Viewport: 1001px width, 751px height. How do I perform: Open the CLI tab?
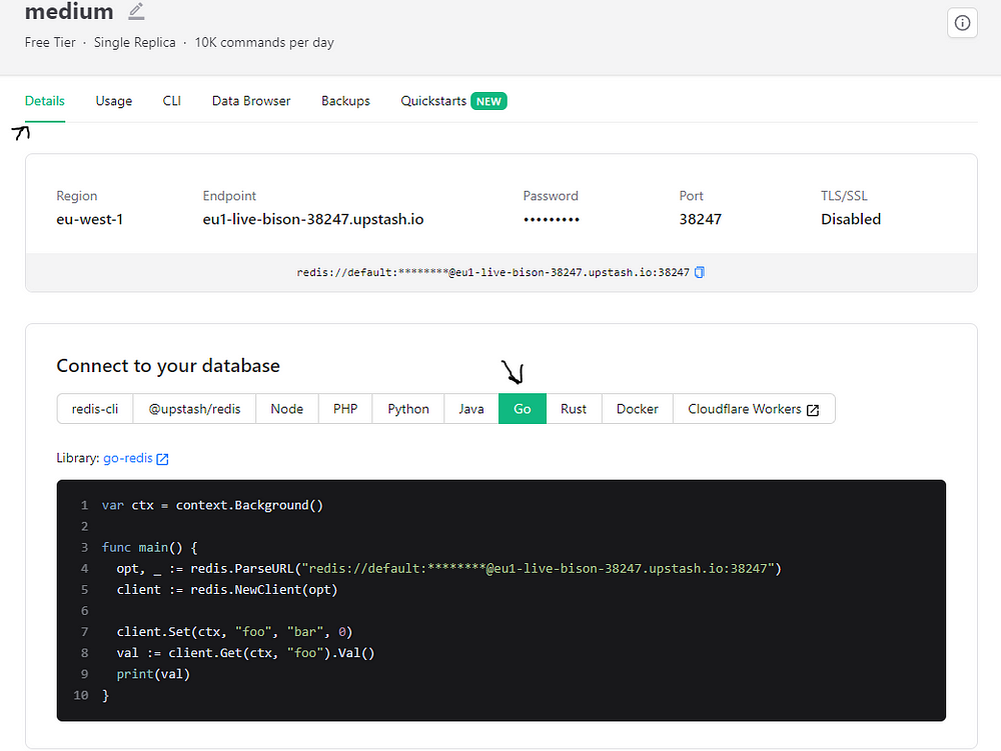pyautogui.click(x=172, y=101)
